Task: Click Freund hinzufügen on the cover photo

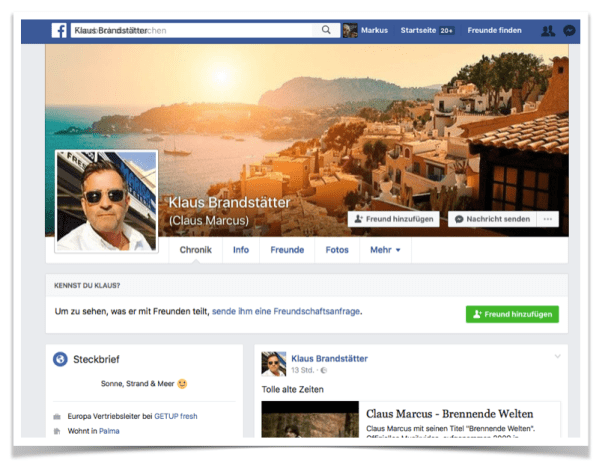Action: [x=394, y=219]
